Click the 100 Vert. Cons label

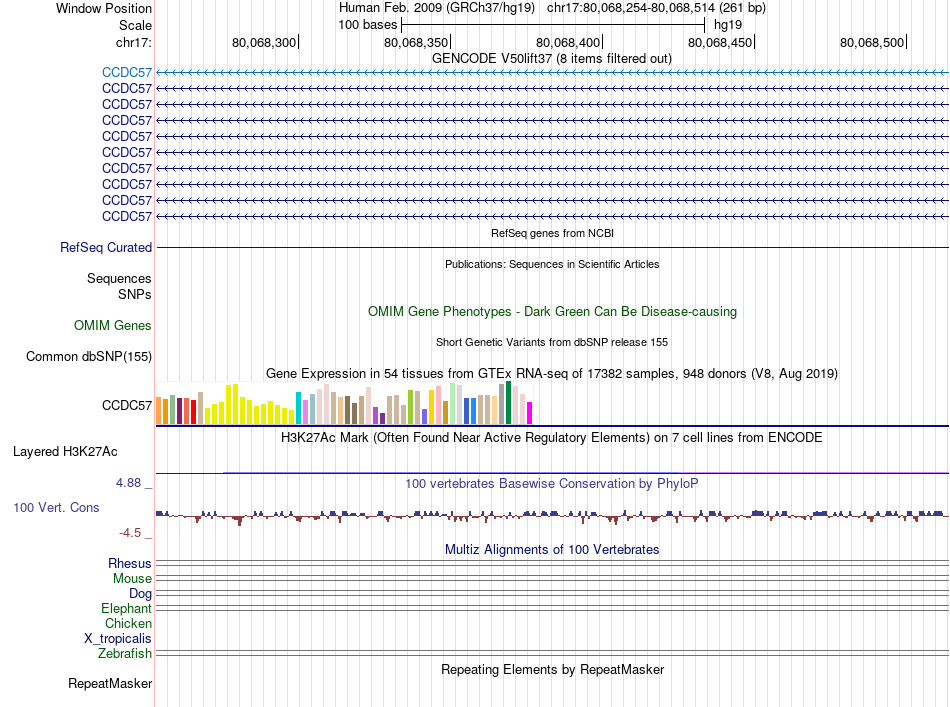56,508
